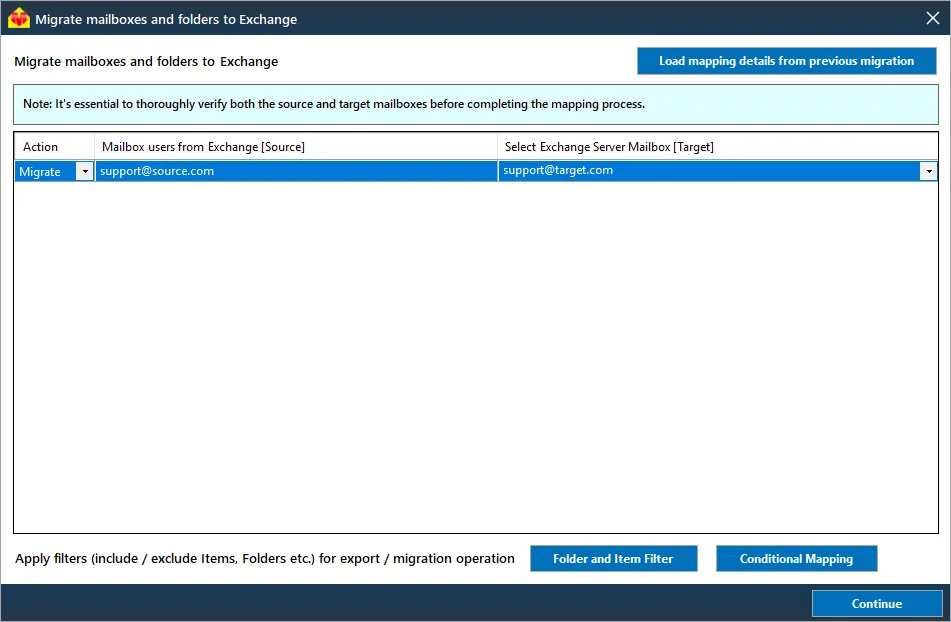Click the Migrate action cell text

40,172
